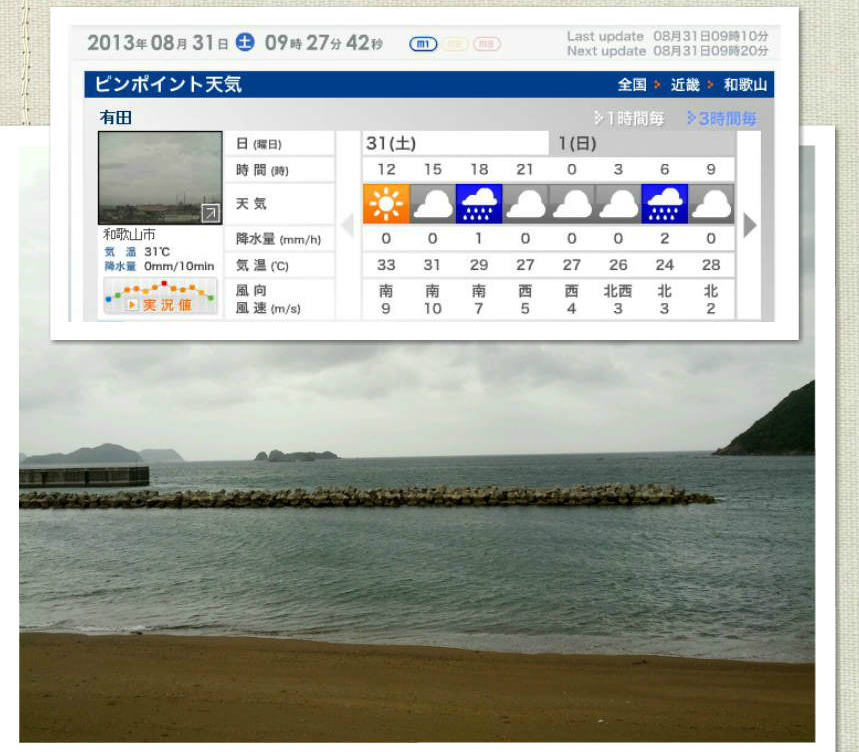Viewport: 859px width, 752px height.
Task: Go to 全国 in the breadcrumb
Action: [632, 85]
